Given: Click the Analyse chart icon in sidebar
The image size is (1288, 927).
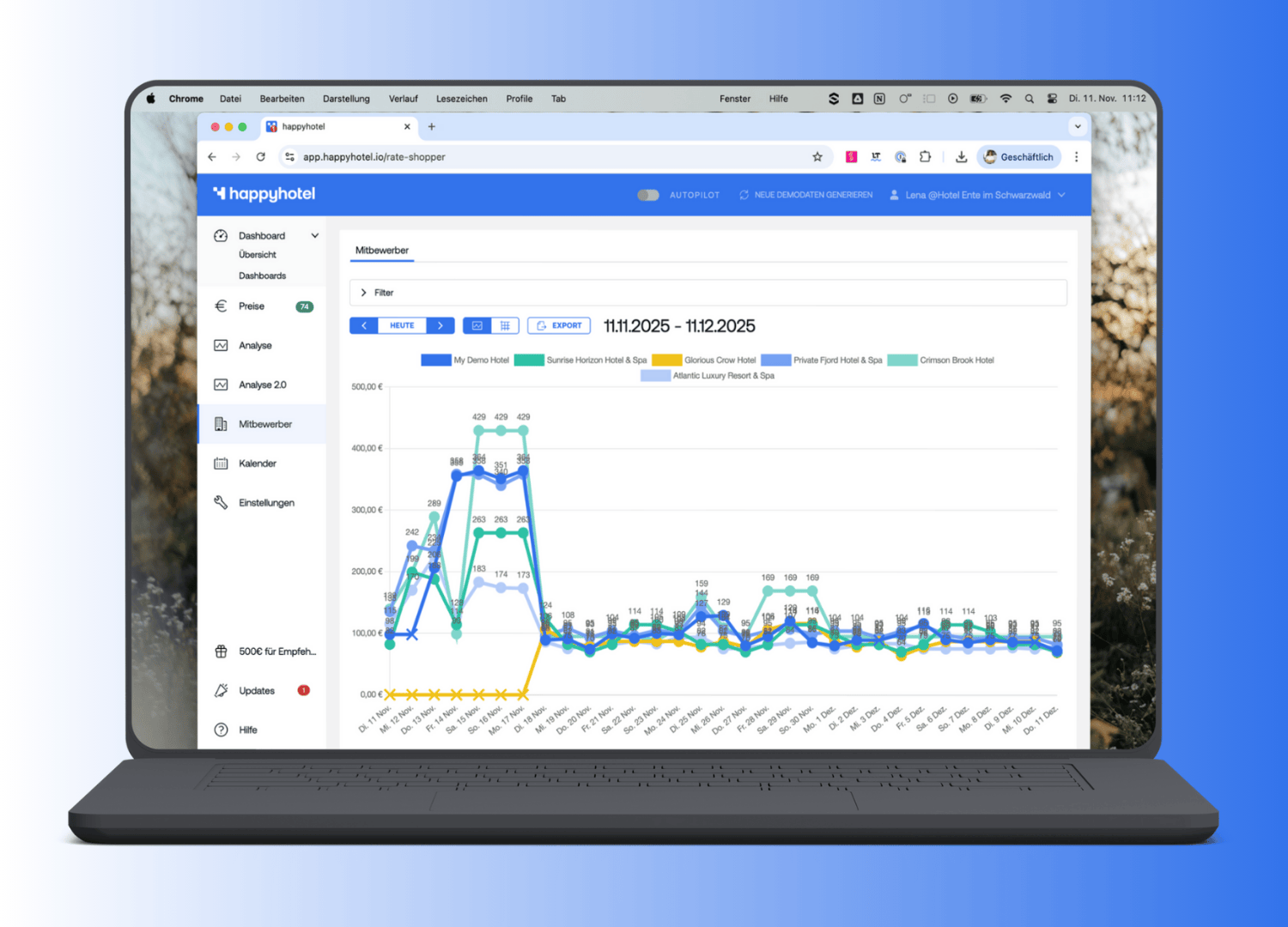Looking at the screenshot, I should tap(221, 346).
